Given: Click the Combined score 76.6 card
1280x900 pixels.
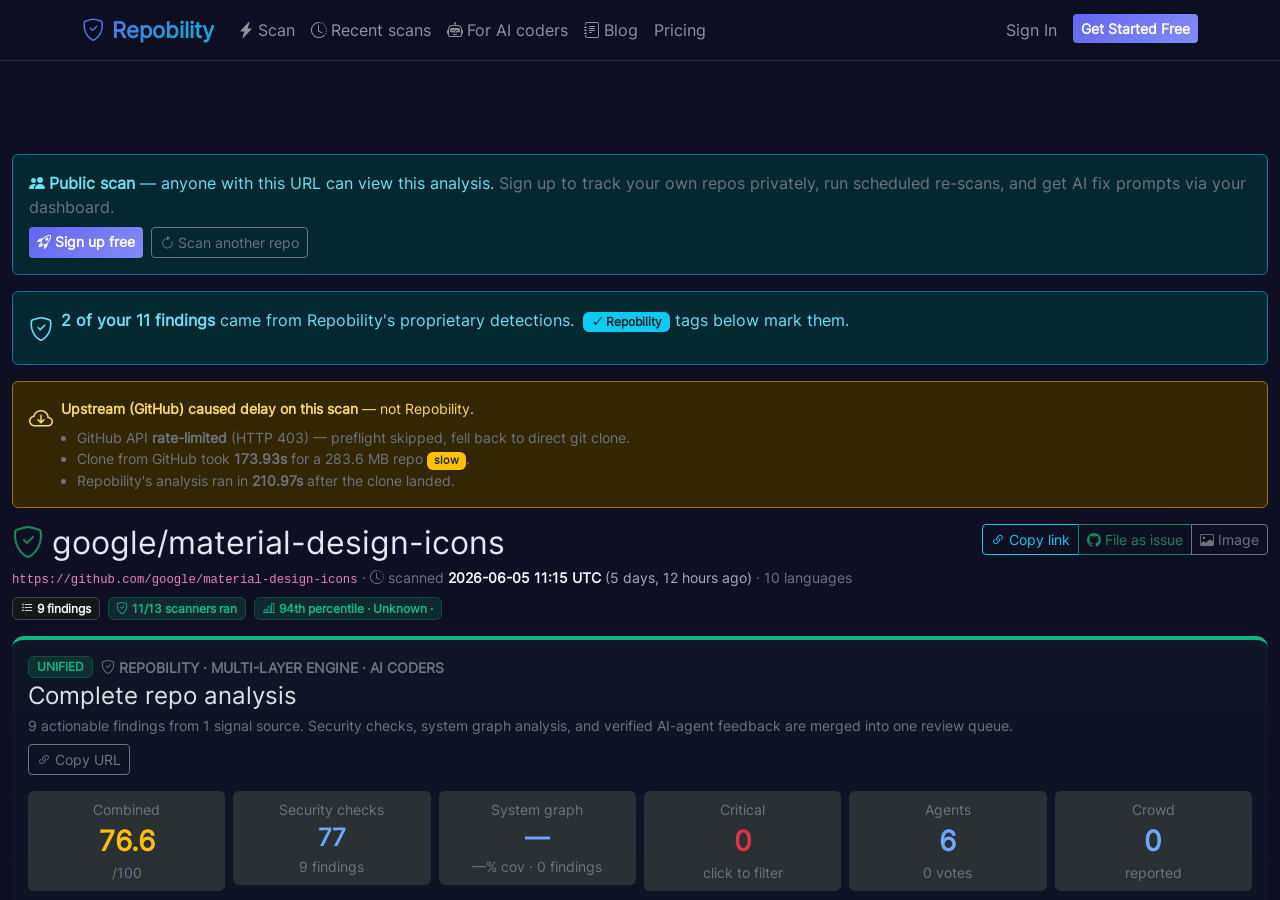Looking at the screenshot, I should click(x=127, y=841).
